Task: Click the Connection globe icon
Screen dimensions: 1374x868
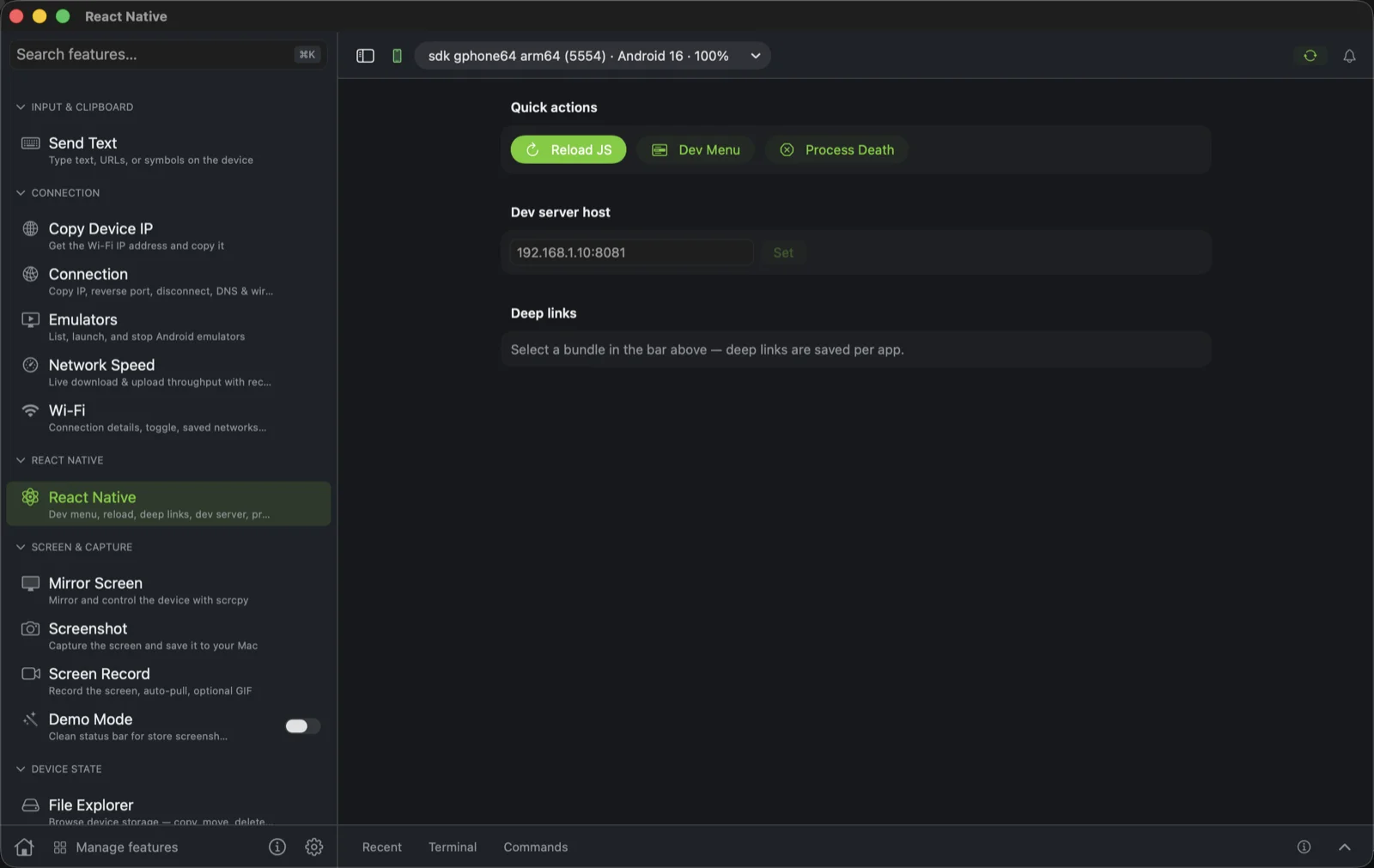Action: pyautogui.click(x=30, y=274)
